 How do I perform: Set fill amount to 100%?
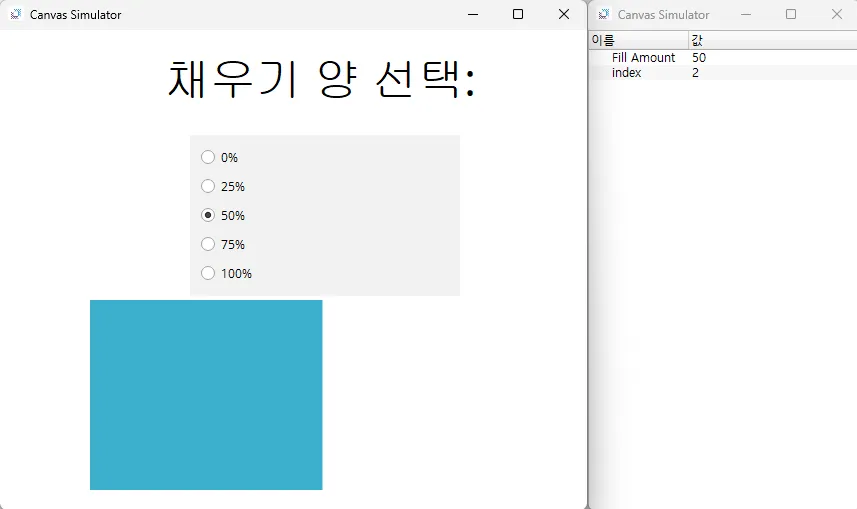tap(208, 273)
